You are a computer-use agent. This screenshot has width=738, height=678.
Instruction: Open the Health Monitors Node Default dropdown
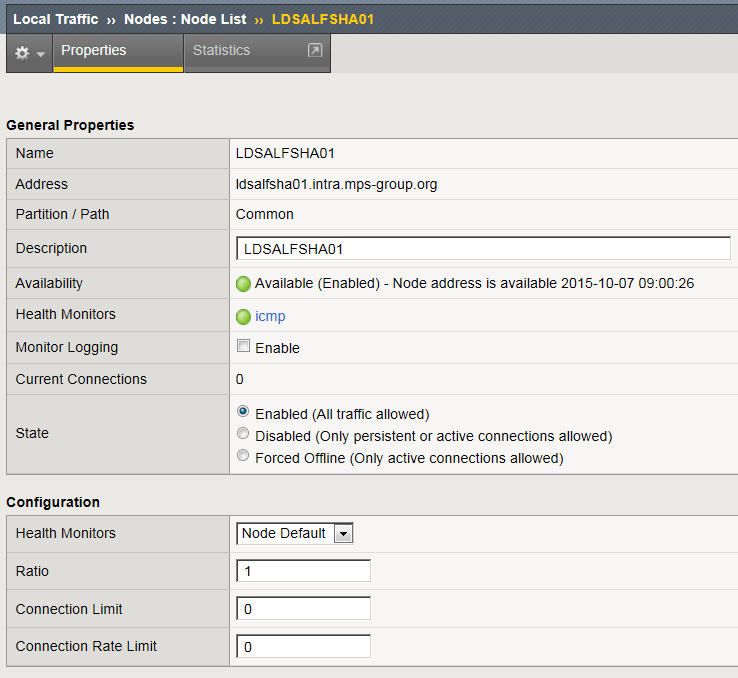pos(295,534)
